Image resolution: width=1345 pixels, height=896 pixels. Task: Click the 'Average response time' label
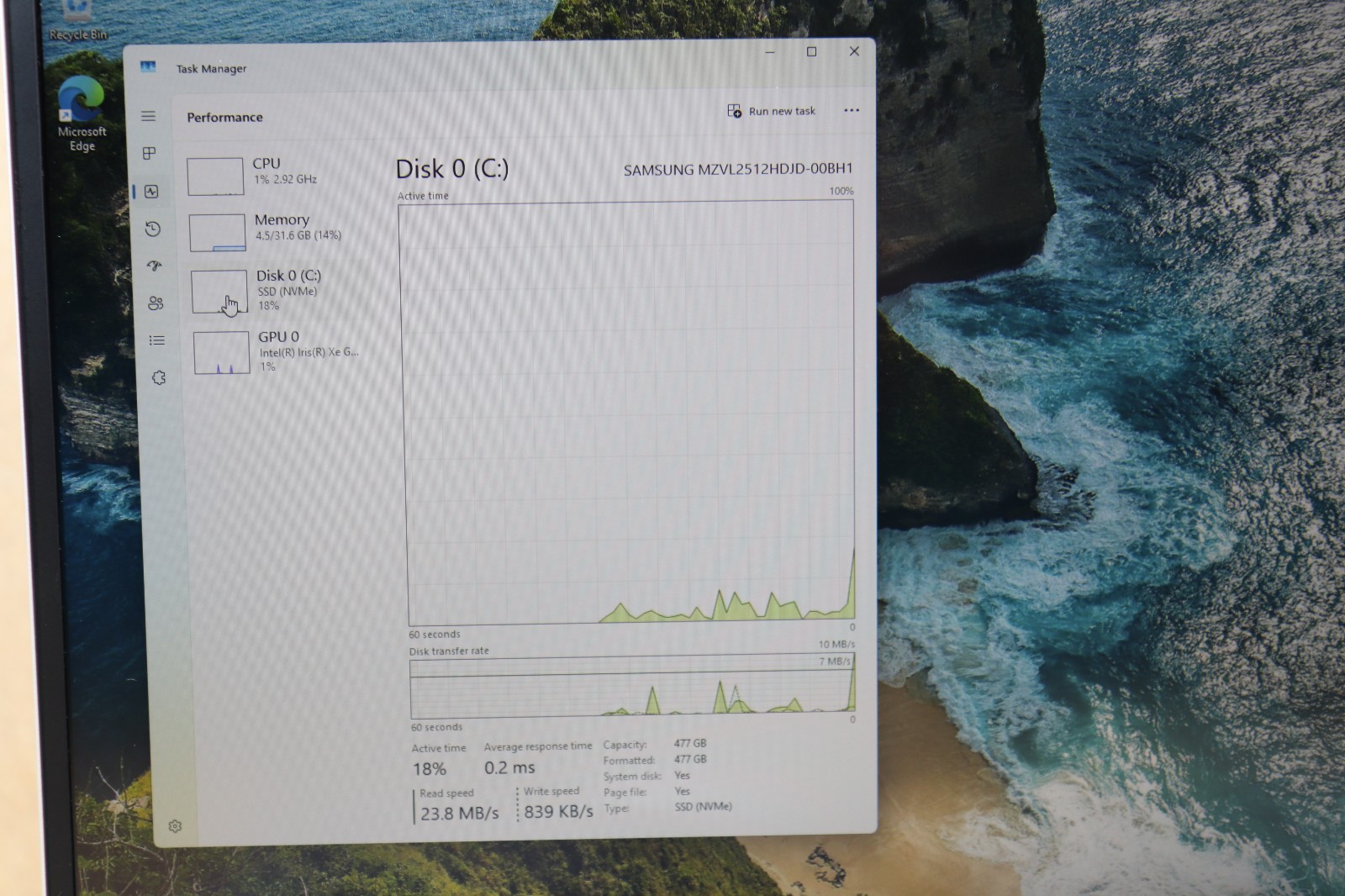(x=538, y=746)
